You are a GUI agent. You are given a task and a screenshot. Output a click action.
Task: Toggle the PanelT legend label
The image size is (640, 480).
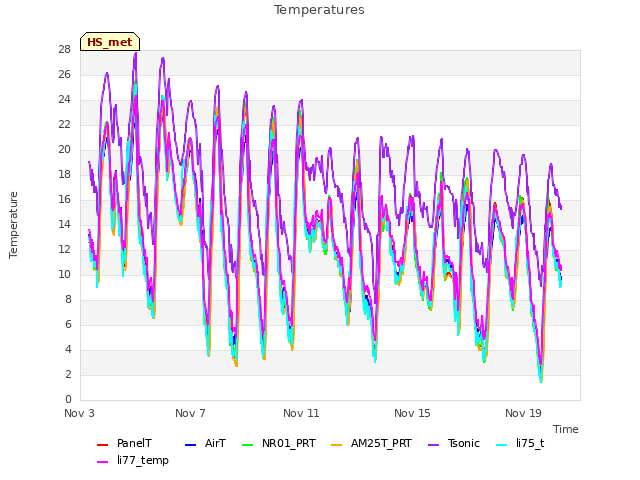point(134,443)
